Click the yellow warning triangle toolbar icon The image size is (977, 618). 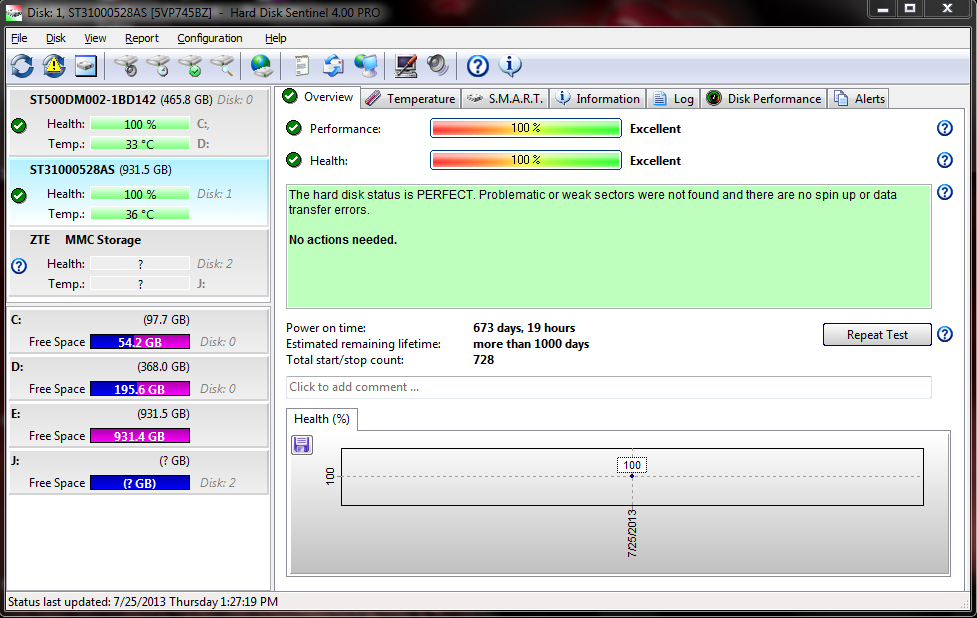(x=54, y=66)
